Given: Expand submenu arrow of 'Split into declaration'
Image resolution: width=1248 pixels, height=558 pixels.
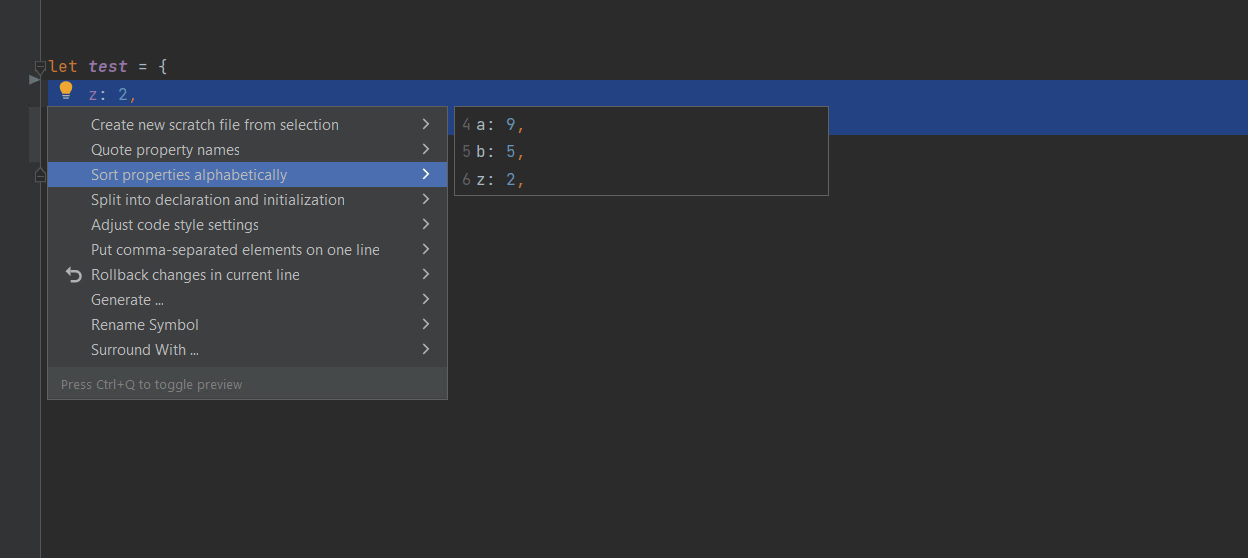Looking at the screenshot, I should (x=426, y=199).
